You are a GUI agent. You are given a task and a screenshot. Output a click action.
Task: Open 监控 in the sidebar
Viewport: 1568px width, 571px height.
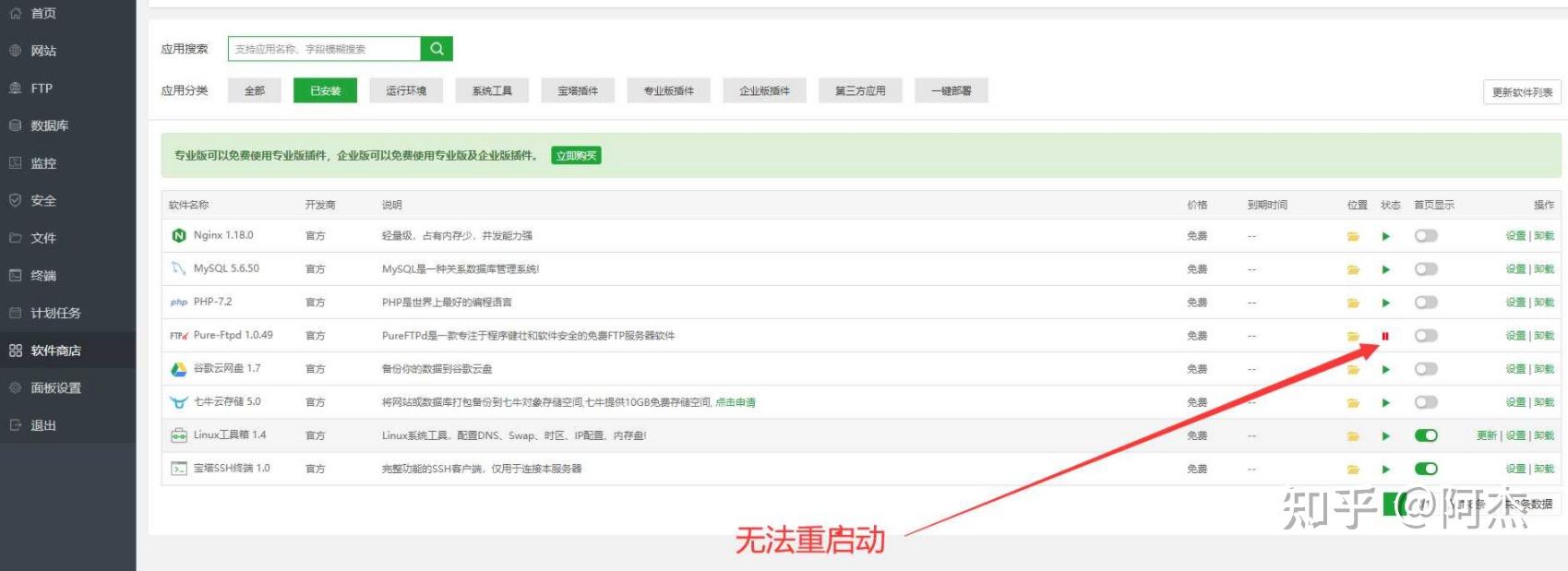(43, 163)
